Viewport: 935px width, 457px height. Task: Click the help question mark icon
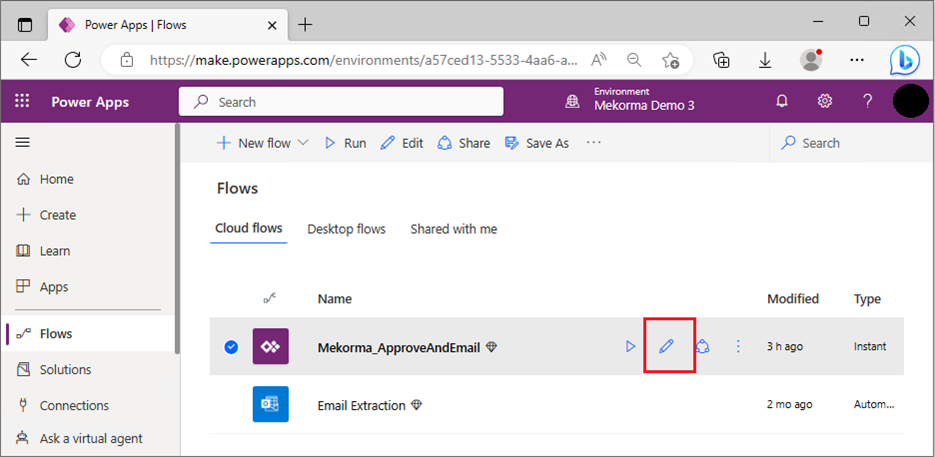pyautogui.click(x=868, y=101)
